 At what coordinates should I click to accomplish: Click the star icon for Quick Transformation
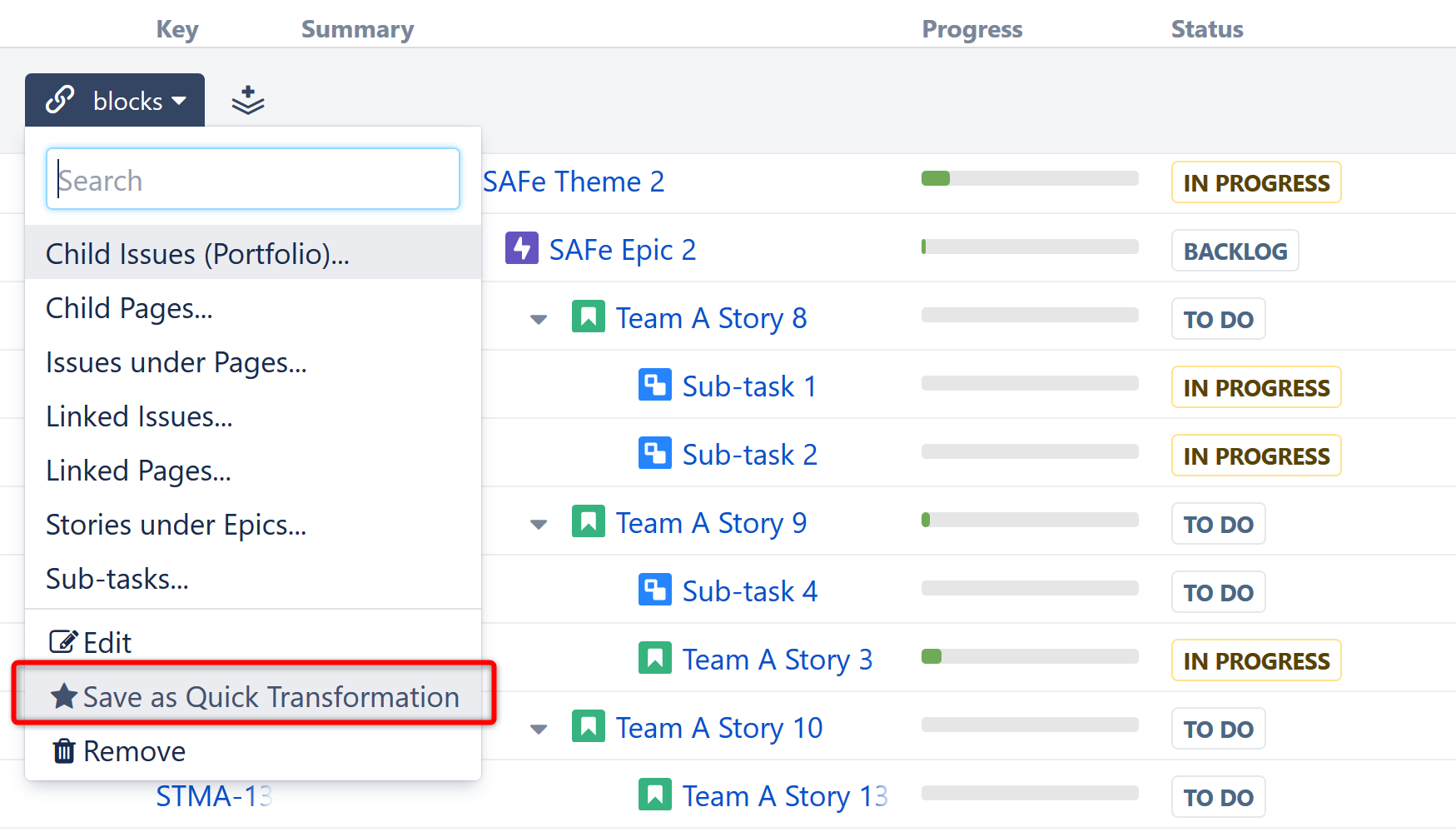(64, 697)
